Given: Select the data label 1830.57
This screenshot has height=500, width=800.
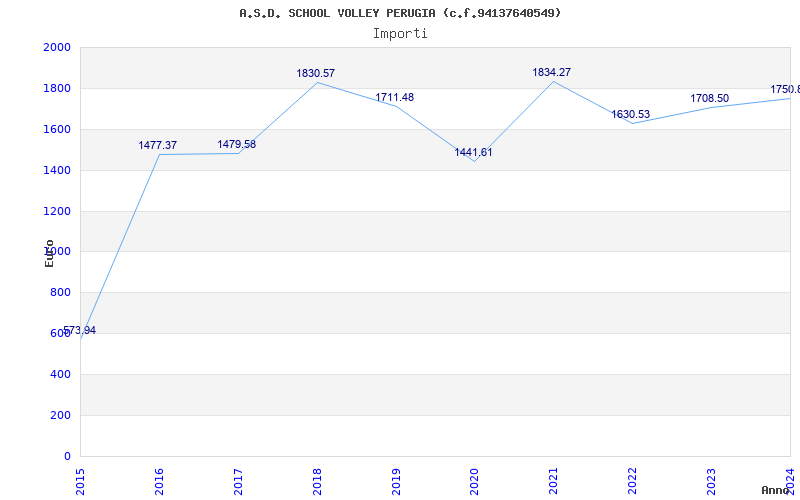Looking at the screenshot, I should click(316, 73).
